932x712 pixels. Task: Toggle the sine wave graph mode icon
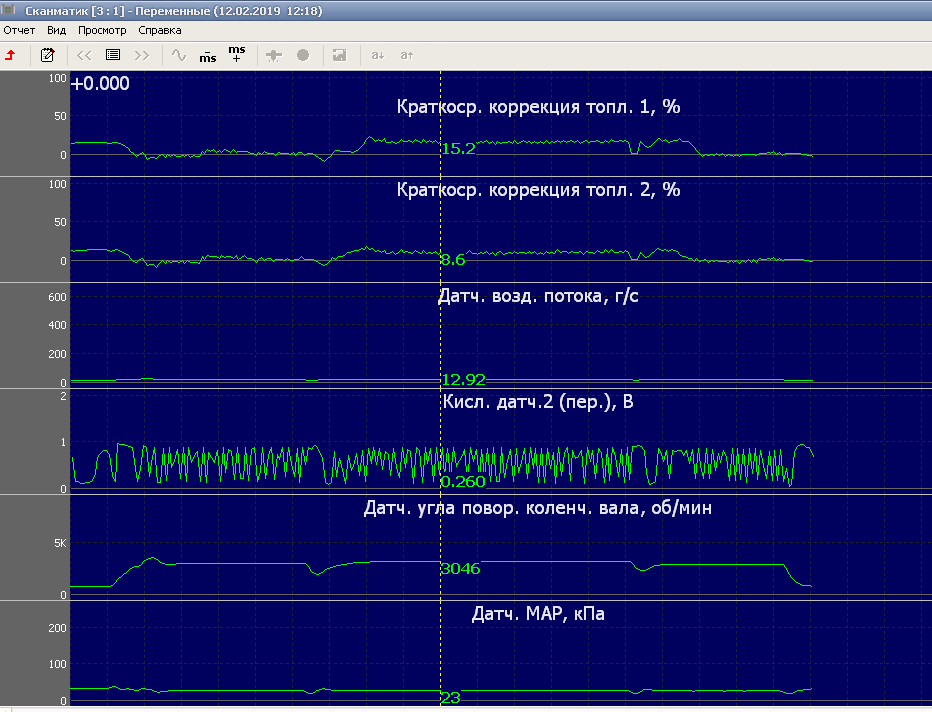(x=179, y=55)
